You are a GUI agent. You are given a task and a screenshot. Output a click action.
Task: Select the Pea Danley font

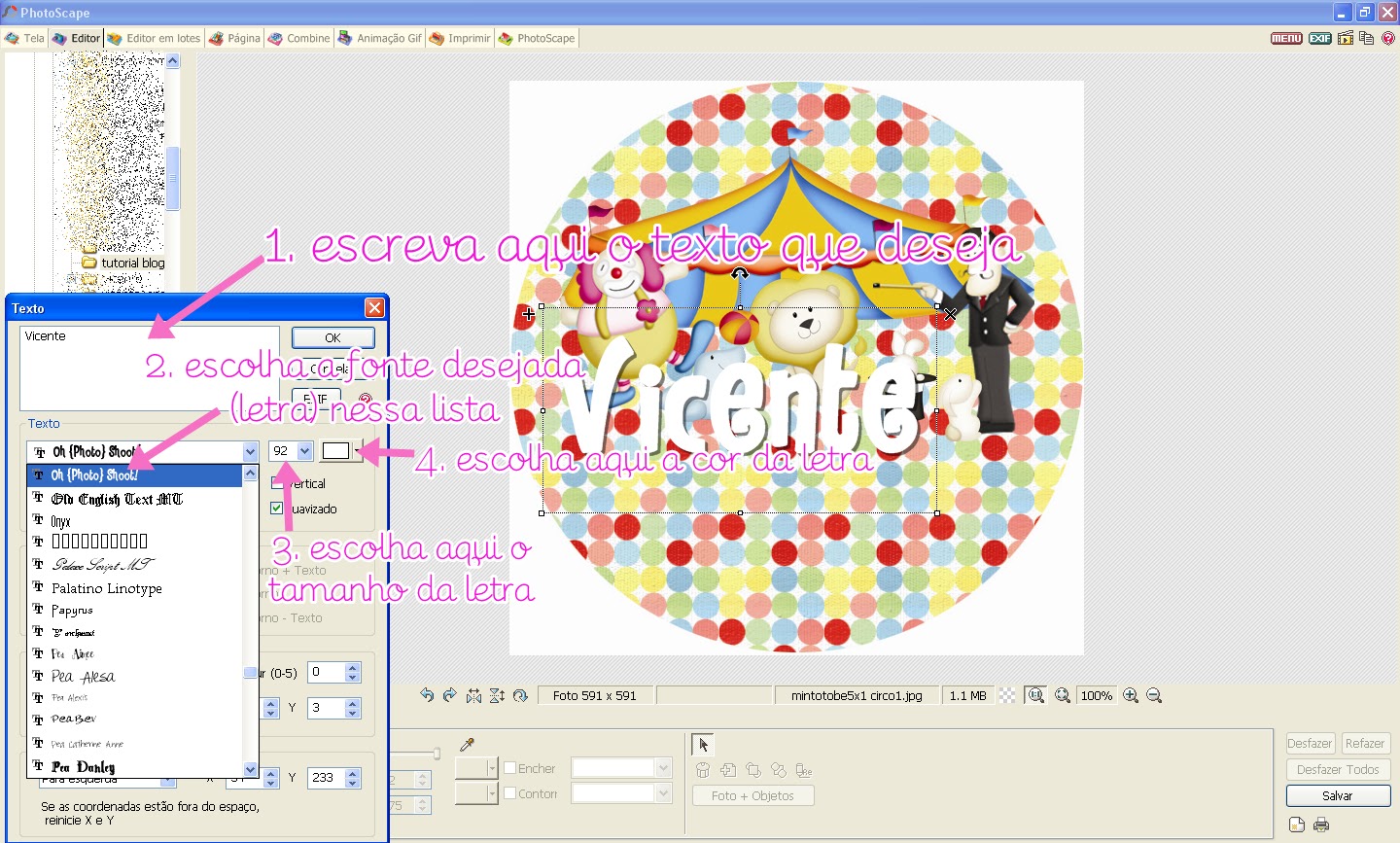pos(134,766)
